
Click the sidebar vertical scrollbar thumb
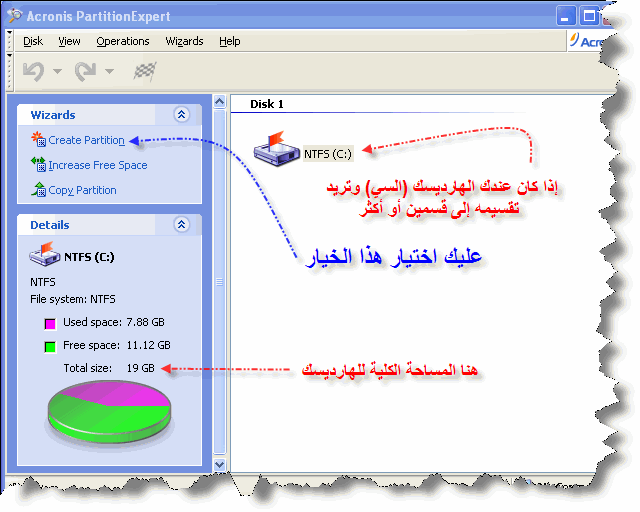click(x=220, y=282)
